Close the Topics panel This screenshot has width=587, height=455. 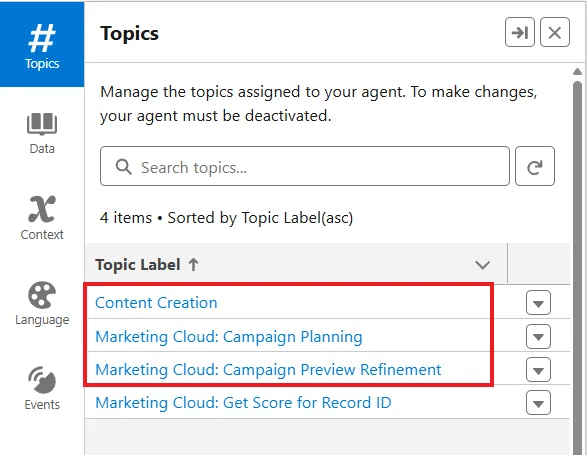pos(555,33)
